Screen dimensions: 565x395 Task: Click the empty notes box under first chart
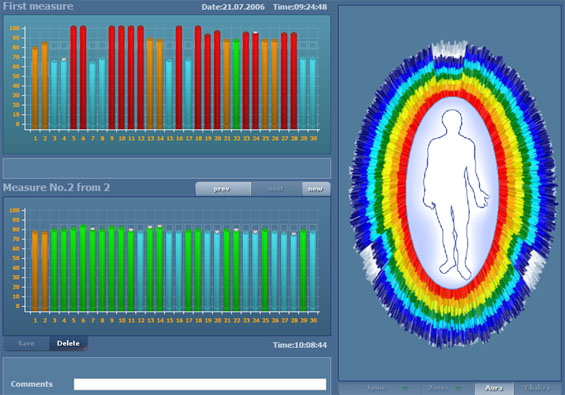point(166,168)
